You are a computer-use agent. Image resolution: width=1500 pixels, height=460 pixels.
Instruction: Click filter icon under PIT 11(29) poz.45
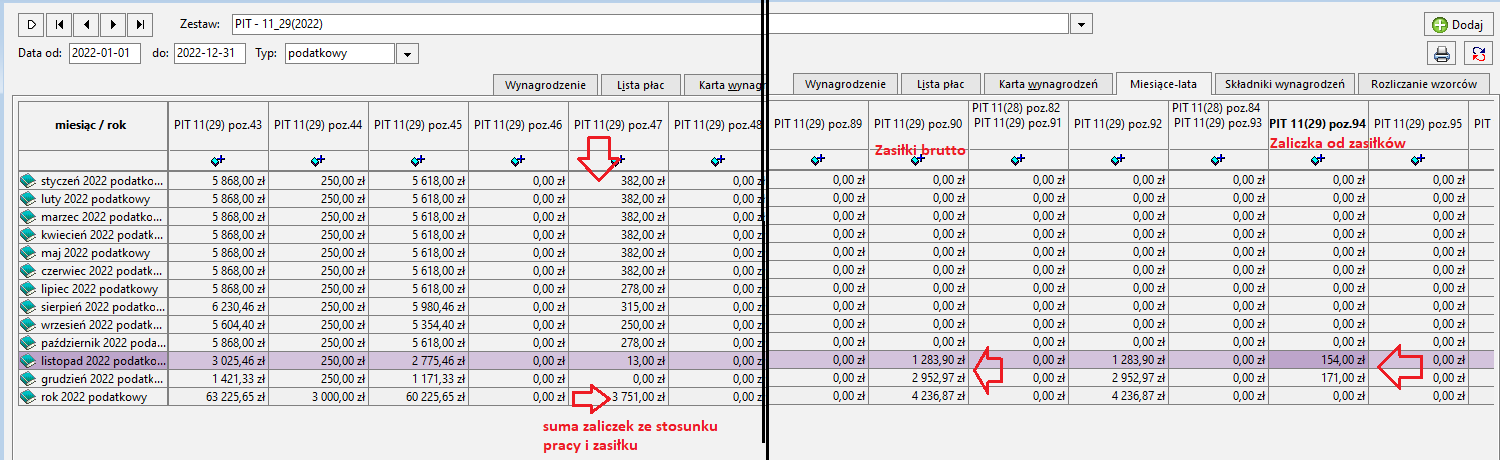click(418, 160)
